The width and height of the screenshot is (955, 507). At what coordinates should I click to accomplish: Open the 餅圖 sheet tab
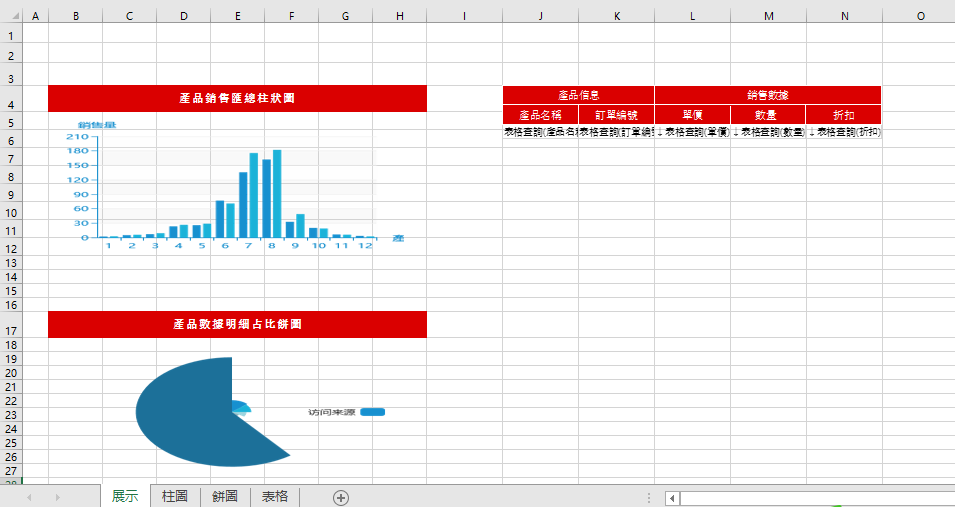click(x=225, y=496)
